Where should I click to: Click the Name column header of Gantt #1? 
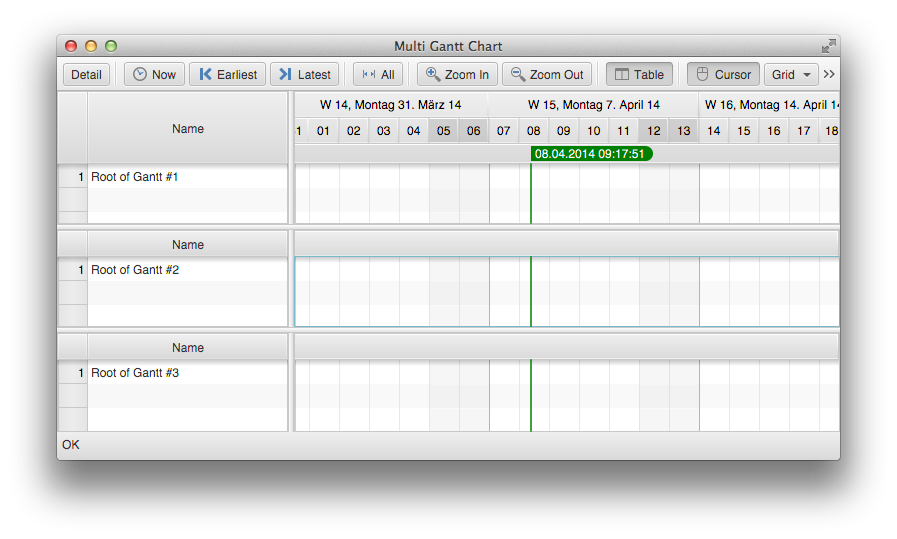click(188, 129)
